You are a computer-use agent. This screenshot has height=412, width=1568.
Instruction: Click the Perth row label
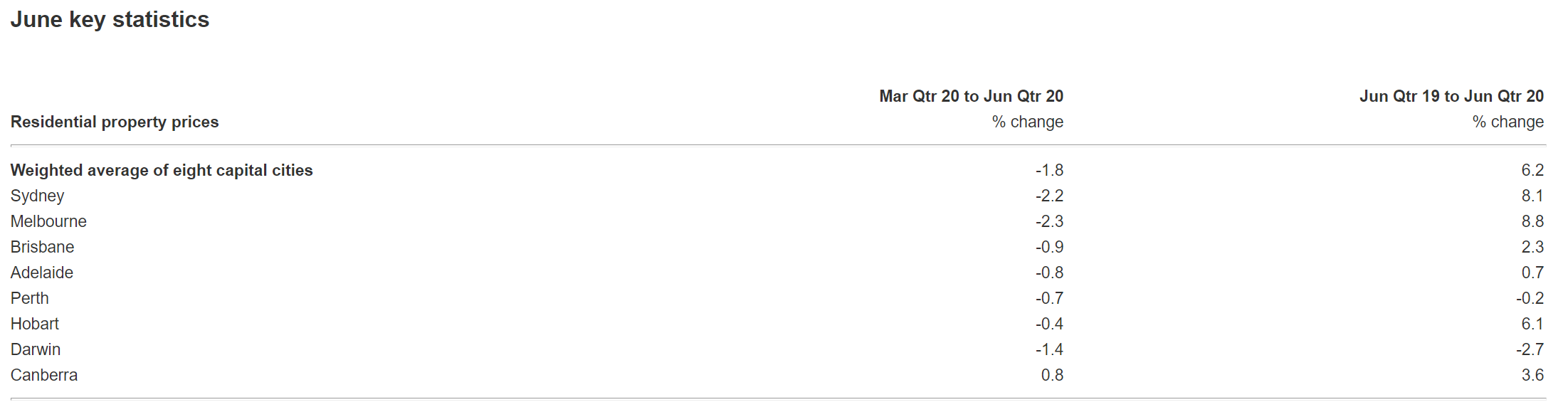(30, 298)
